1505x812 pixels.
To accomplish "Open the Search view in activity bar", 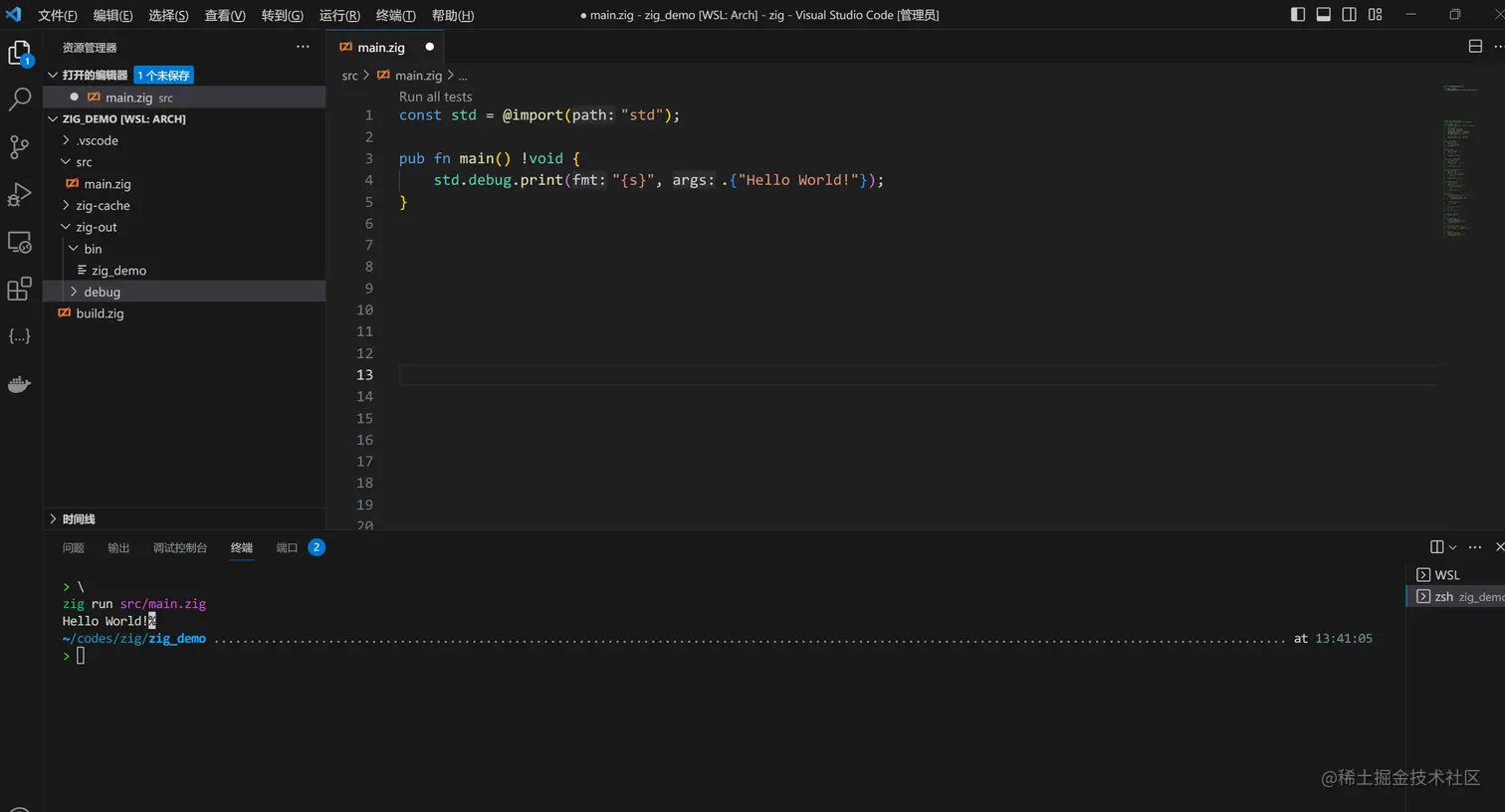I will (20, 99).
